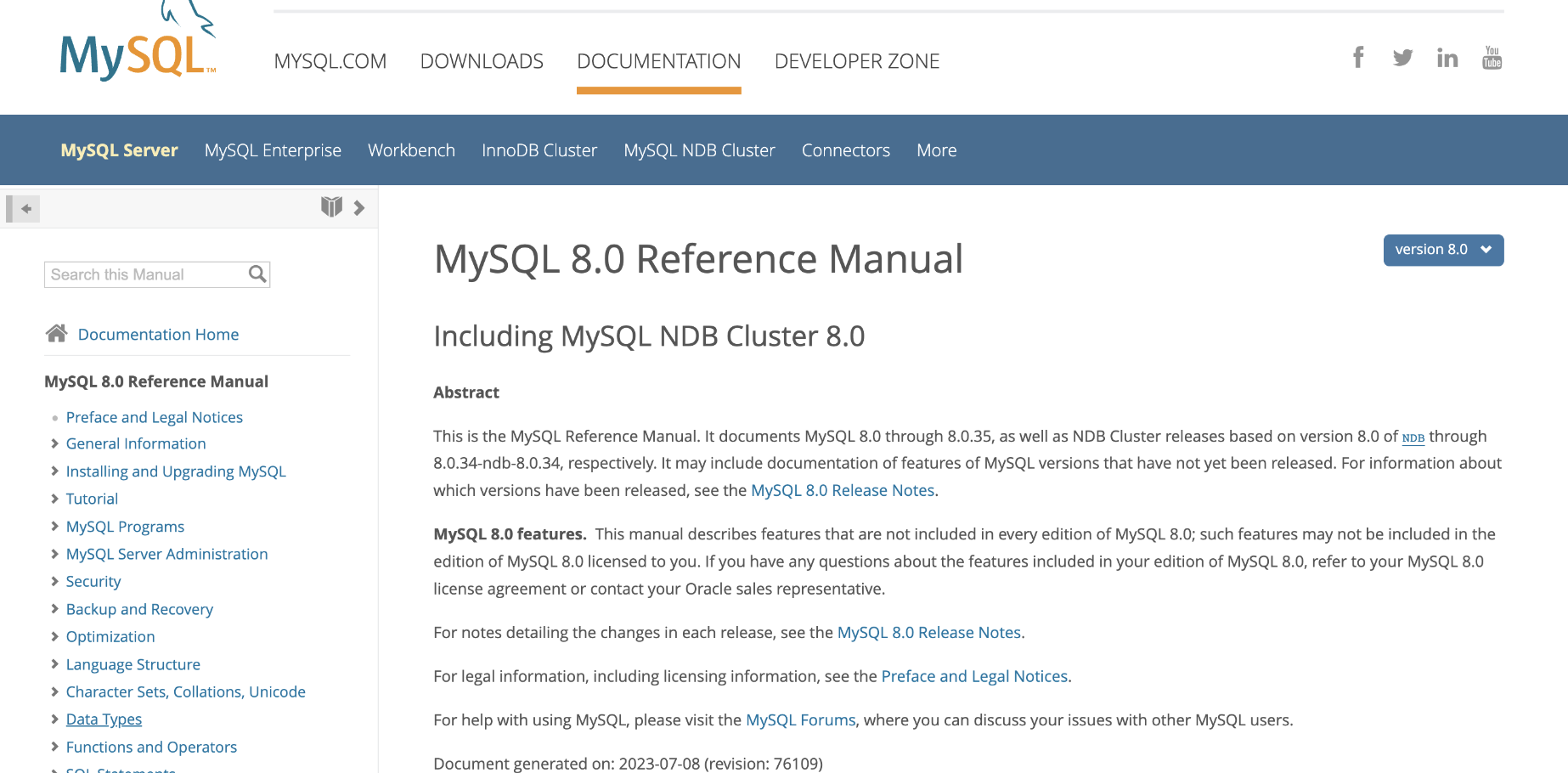Image resolution: width=1568 pixels, height=773 pixels.
Task: Open Installing and Upgrading MySQL link
Action: (176, 471)
